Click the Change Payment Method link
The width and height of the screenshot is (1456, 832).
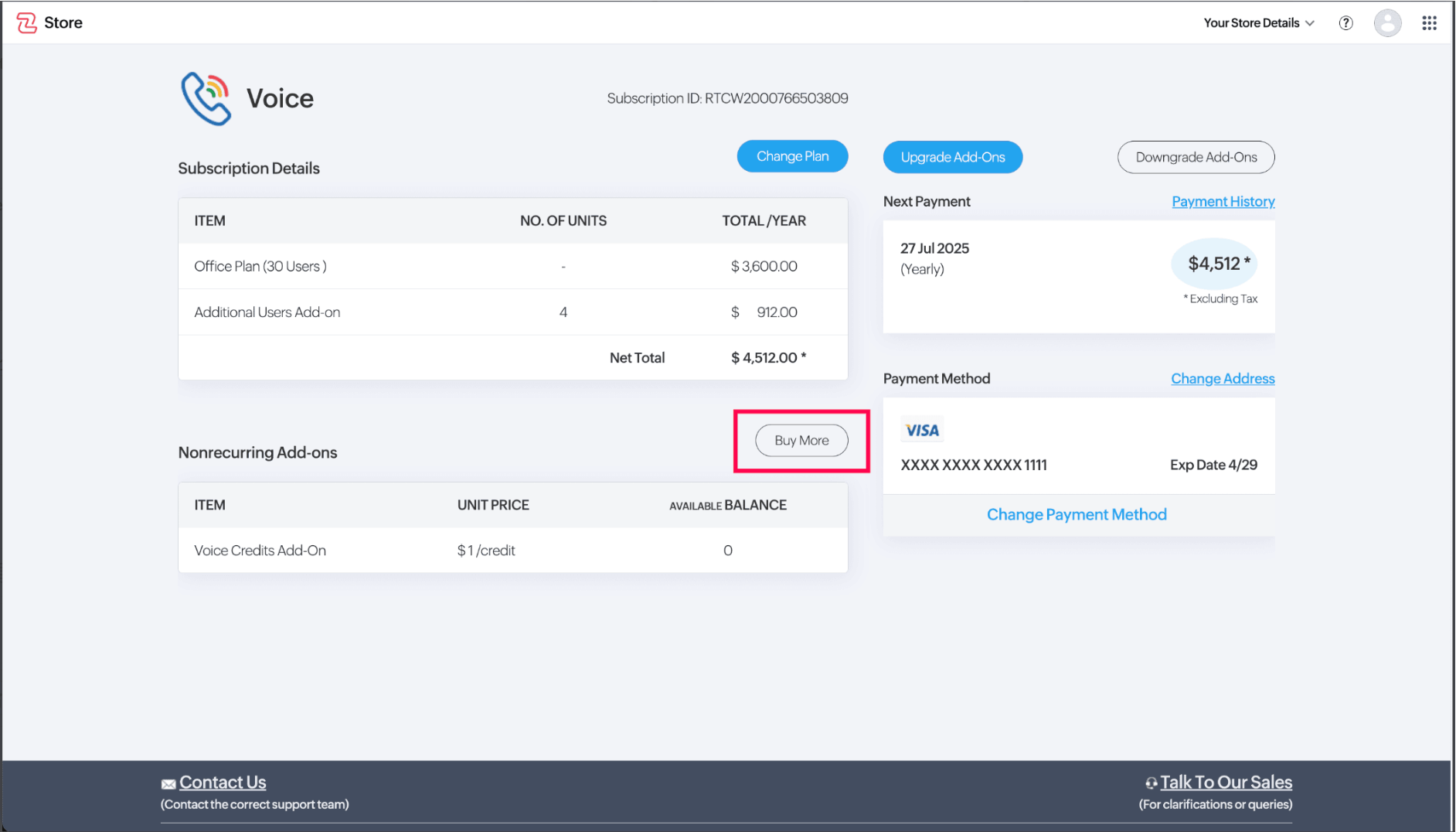(1077, 515)
